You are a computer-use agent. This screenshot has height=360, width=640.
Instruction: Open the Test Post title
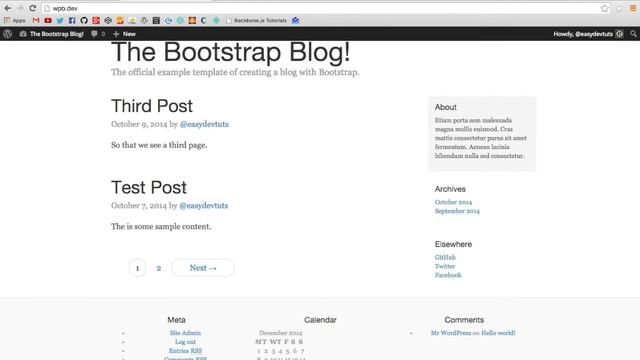coord(149,188)
